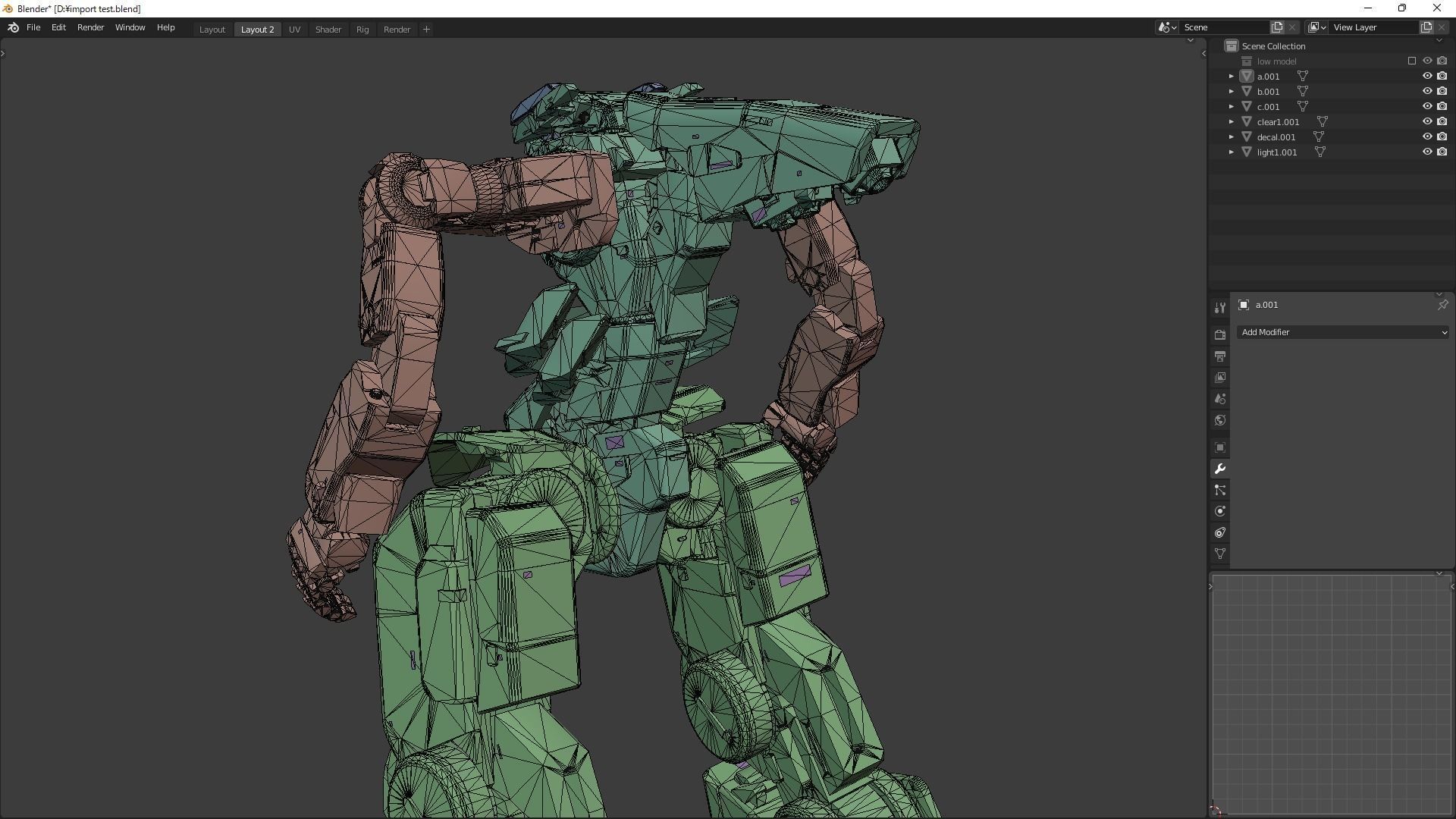Expand the a.001 tree row

click(x=1232, y=76)
